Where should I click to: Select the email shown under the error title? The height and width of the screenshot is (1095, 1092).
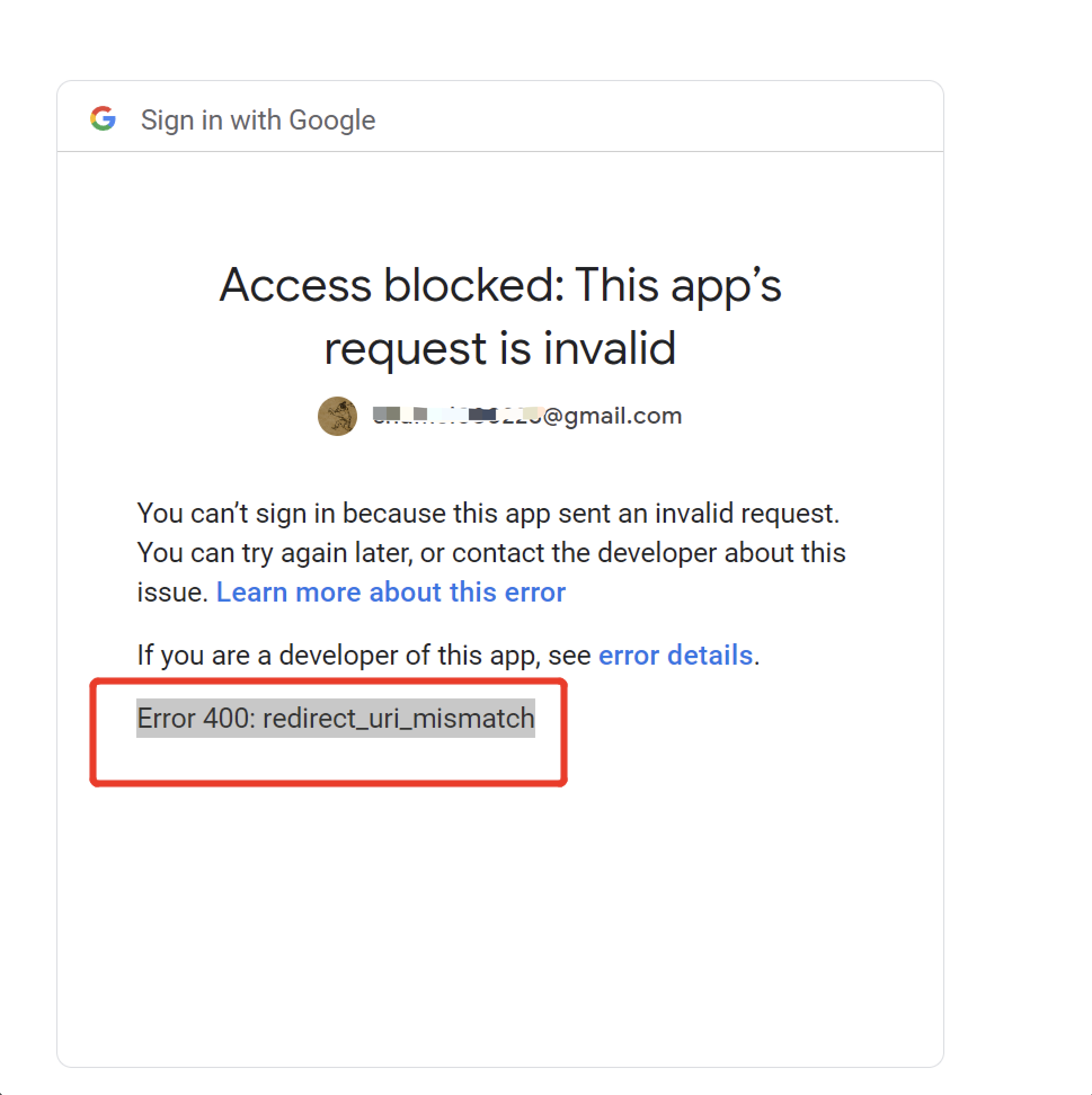coord(527,416)
